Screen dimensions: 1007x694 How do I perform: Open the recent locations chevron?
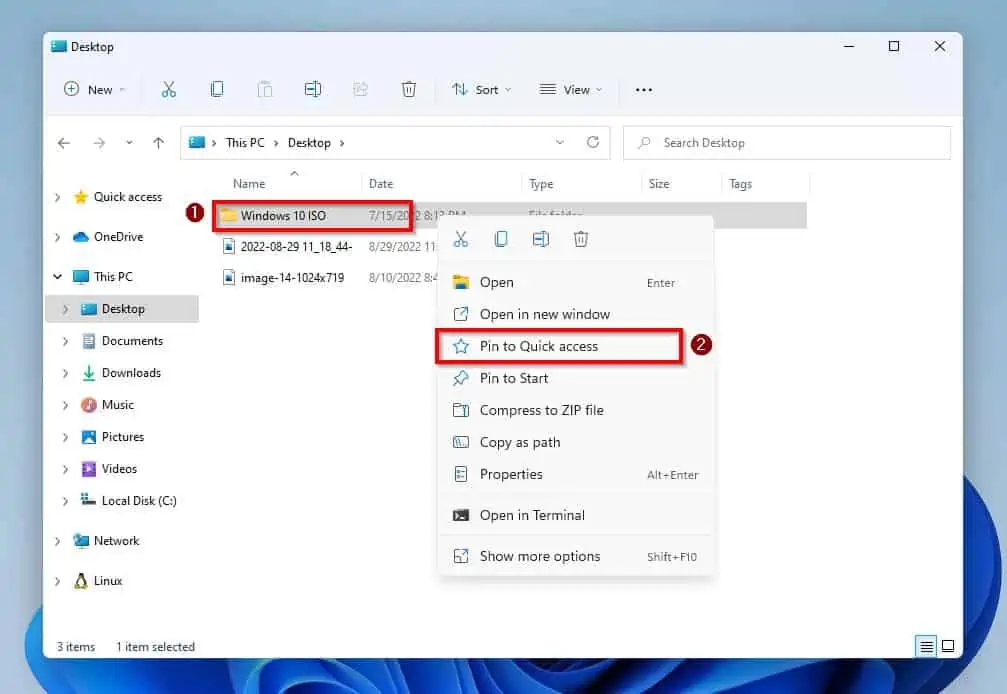coord(129,143)
